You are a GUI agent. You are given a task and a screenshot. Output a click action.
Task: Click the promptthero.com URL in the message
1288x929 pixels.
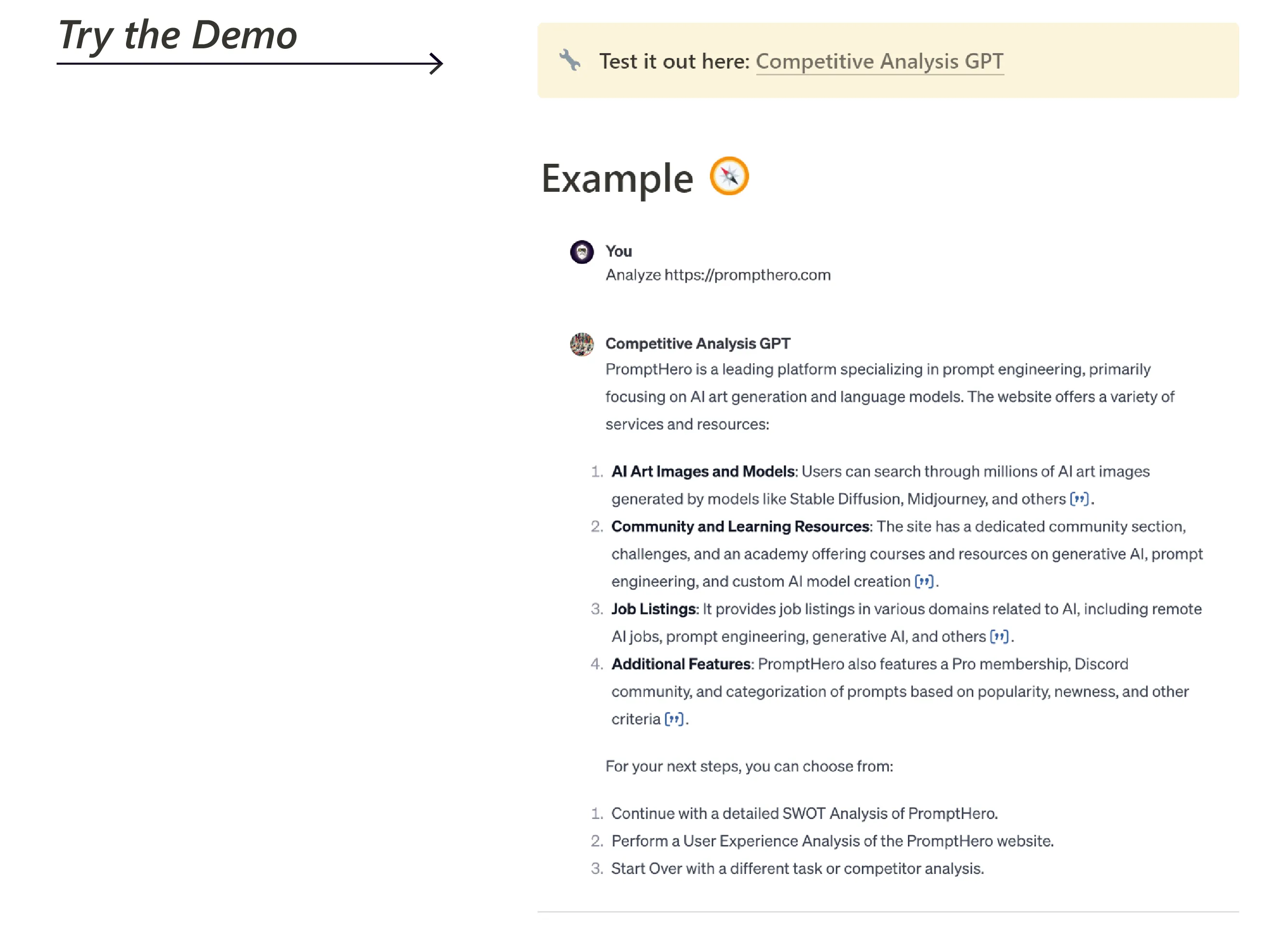point(747,275)
